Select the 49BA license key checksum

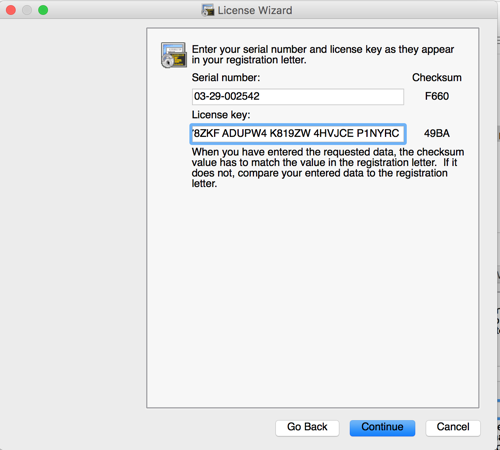(437, 134)
